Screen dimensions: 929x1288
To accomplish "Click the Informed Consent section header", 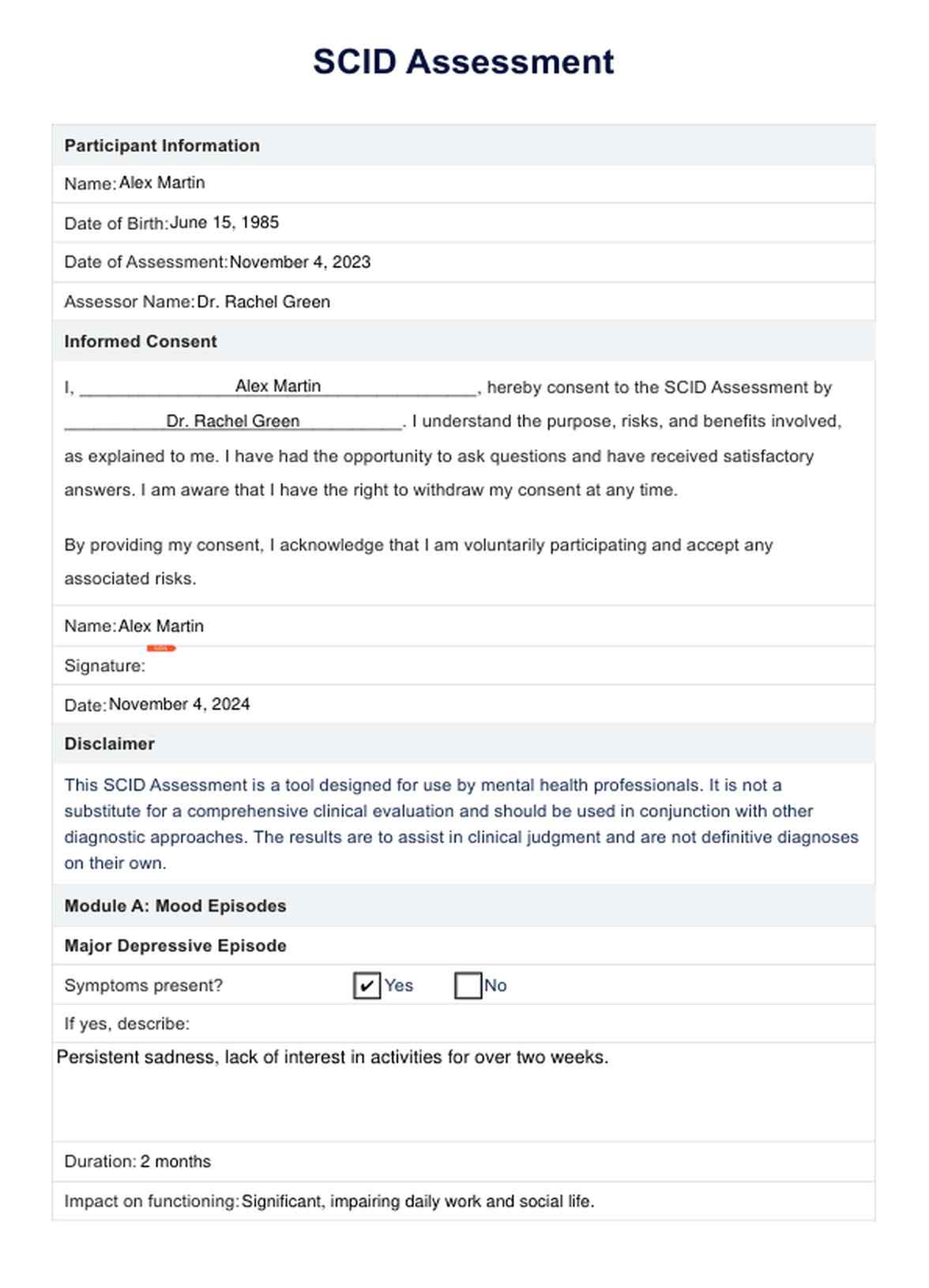I will click(141, 341).
